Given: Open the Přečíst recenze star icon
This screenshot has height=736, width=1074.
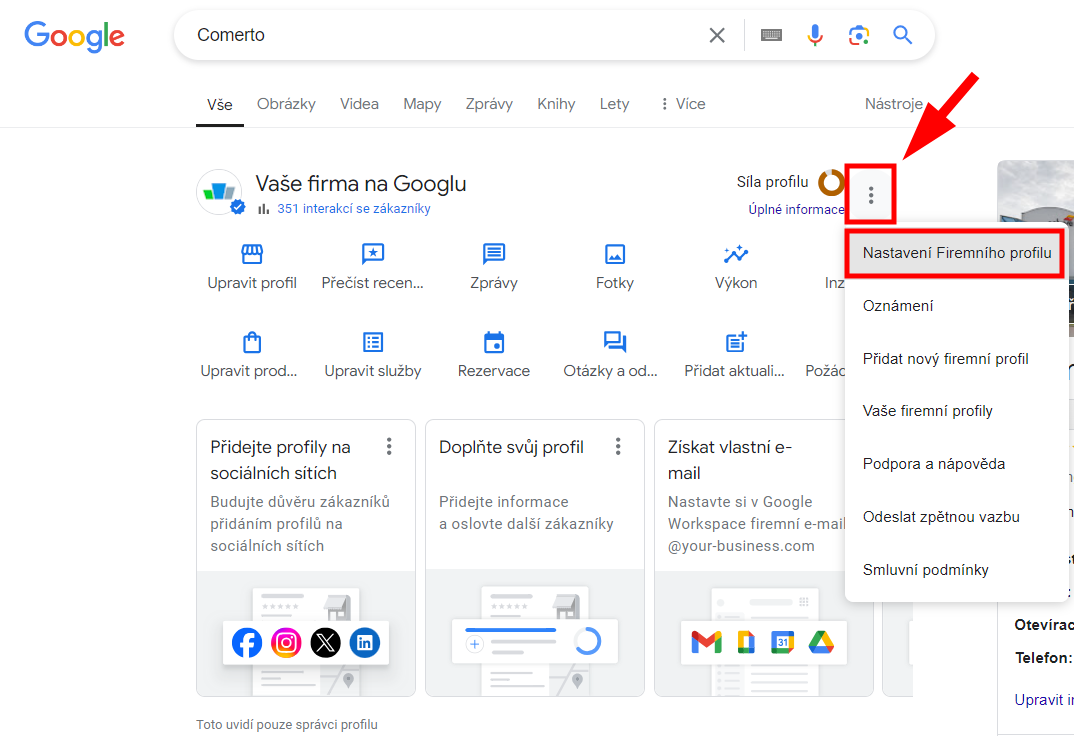Looking at the screenshot, I should 373,254.
